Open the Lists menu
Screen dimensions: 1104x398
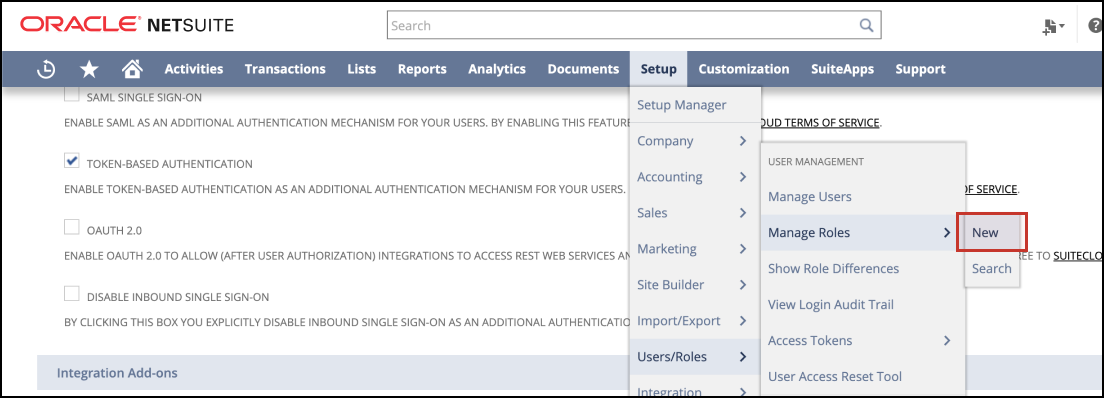pyautogui.click(x=362, y=69)
